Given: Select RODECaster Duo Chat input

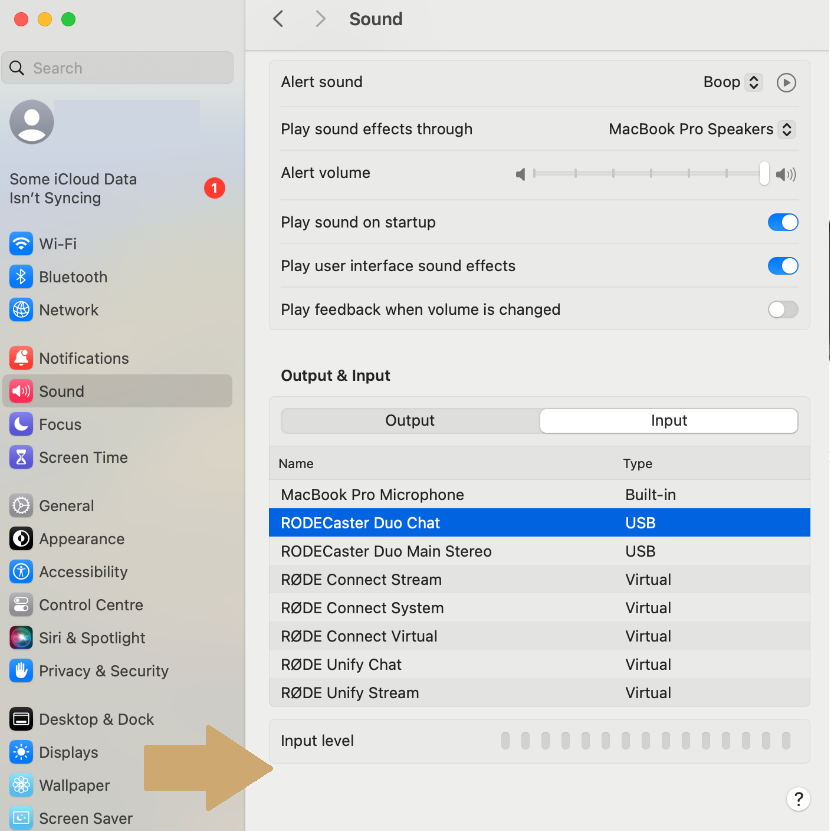Looking at the screenshot, I should pos(539,523).
